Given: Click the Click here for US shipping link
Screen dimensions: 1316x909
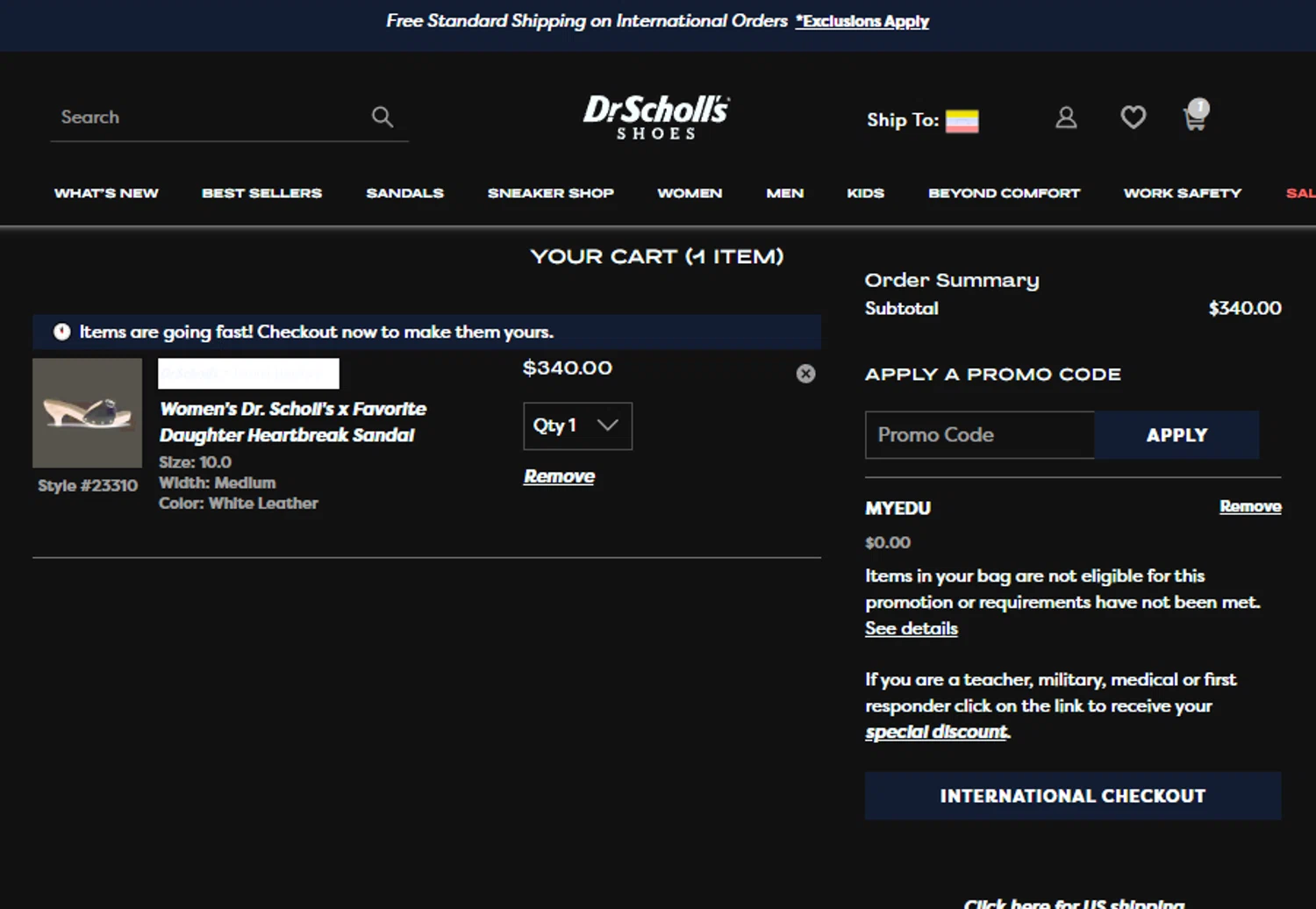Looking at the screenshot, I should coord(1074,903).
